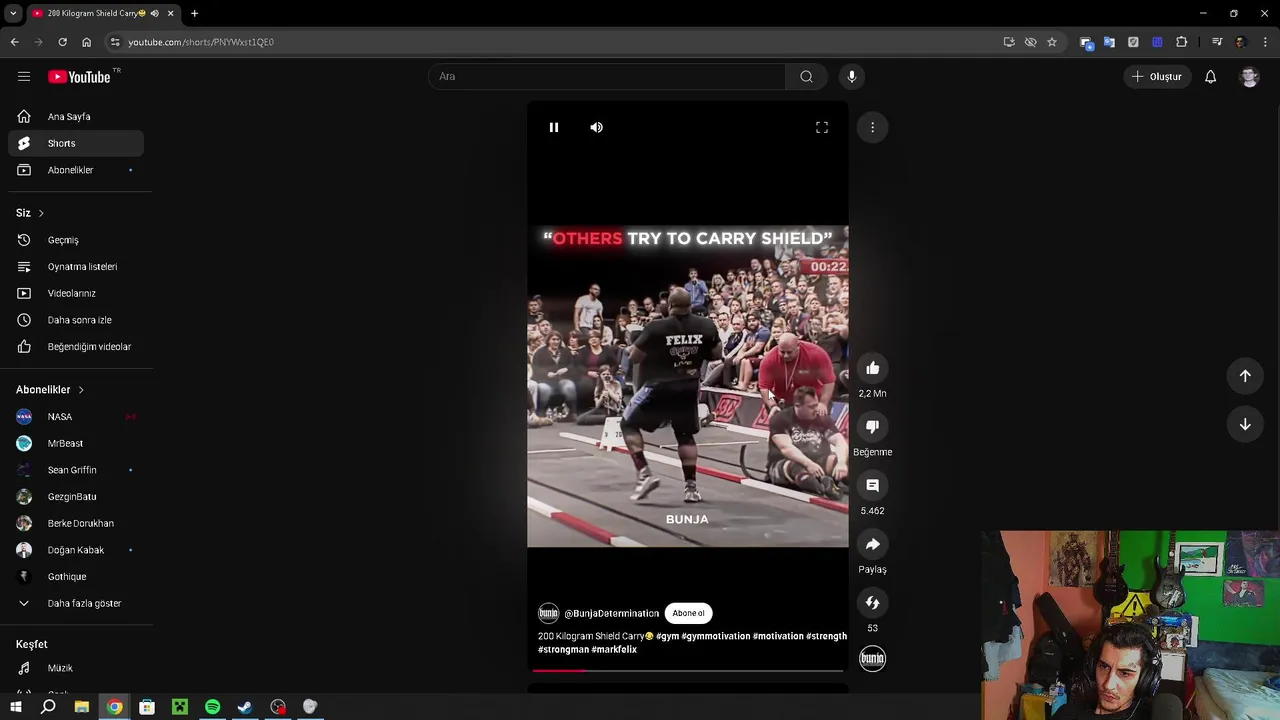Open the Remix button showing 53

point(872,603)
